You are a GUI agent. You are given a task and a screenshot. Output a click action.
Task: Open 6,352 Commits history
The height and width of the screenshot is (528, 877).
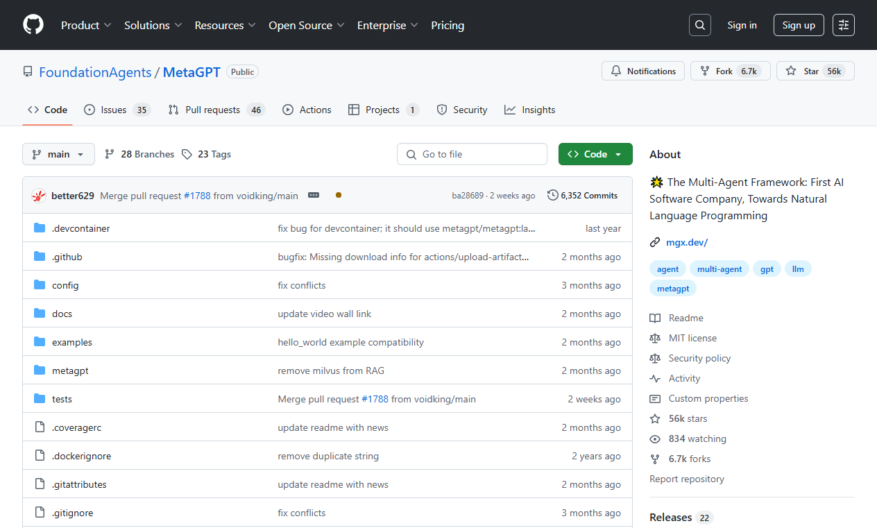pyautogui.click(x=582, y=195)
